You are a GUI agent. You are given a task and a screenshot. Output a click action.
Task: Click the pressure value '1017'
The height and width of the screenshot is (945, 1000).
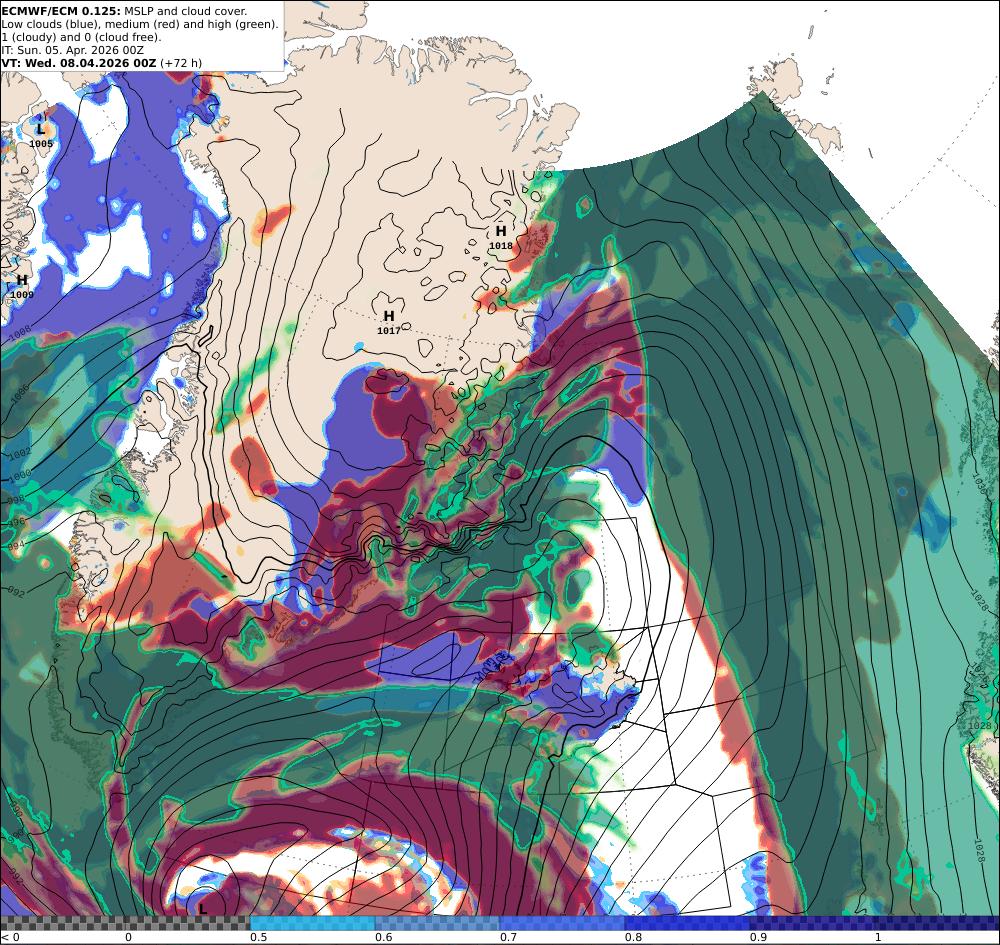tap(388, 330)
